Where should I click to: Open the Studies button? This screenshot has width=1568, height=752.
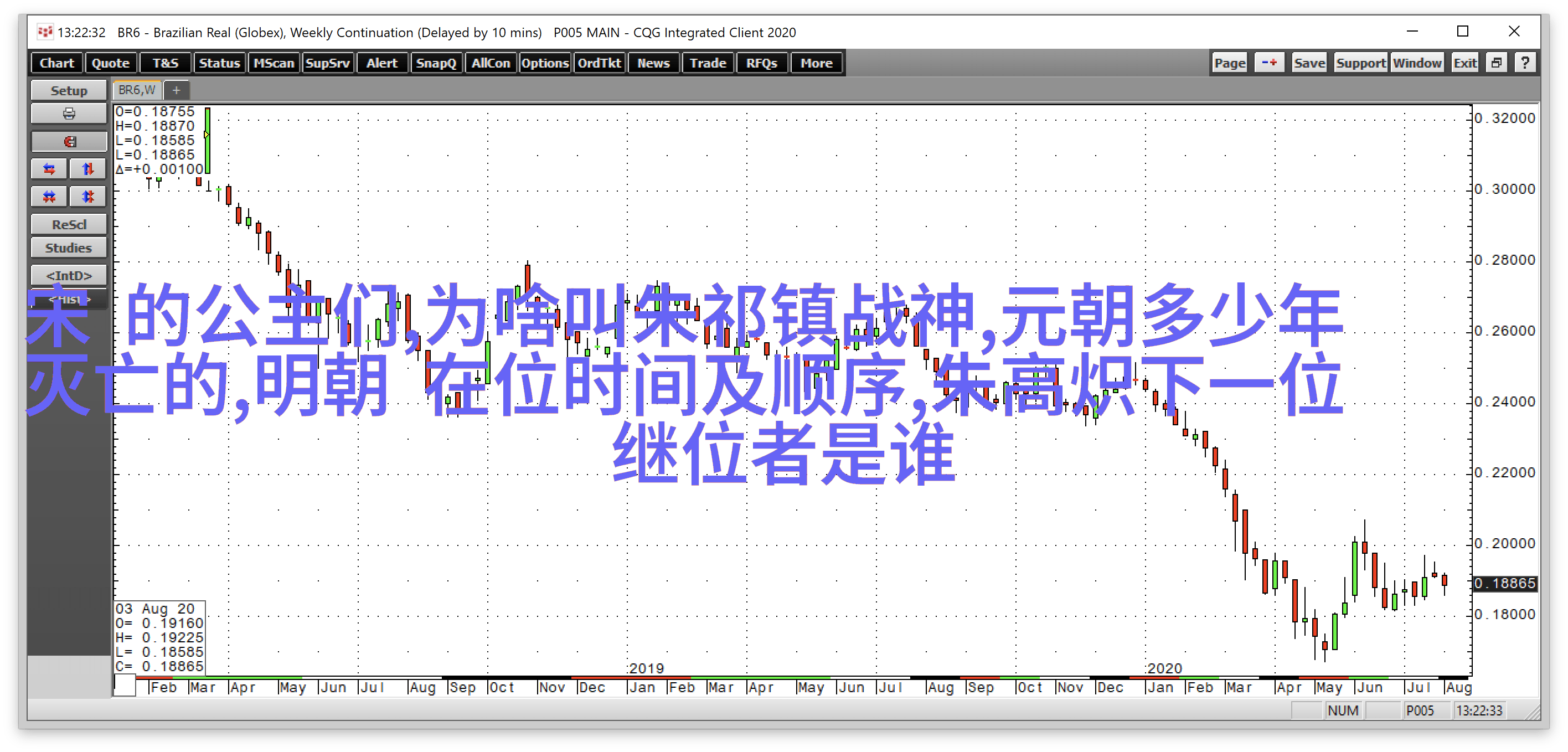[x=69, y=248]
